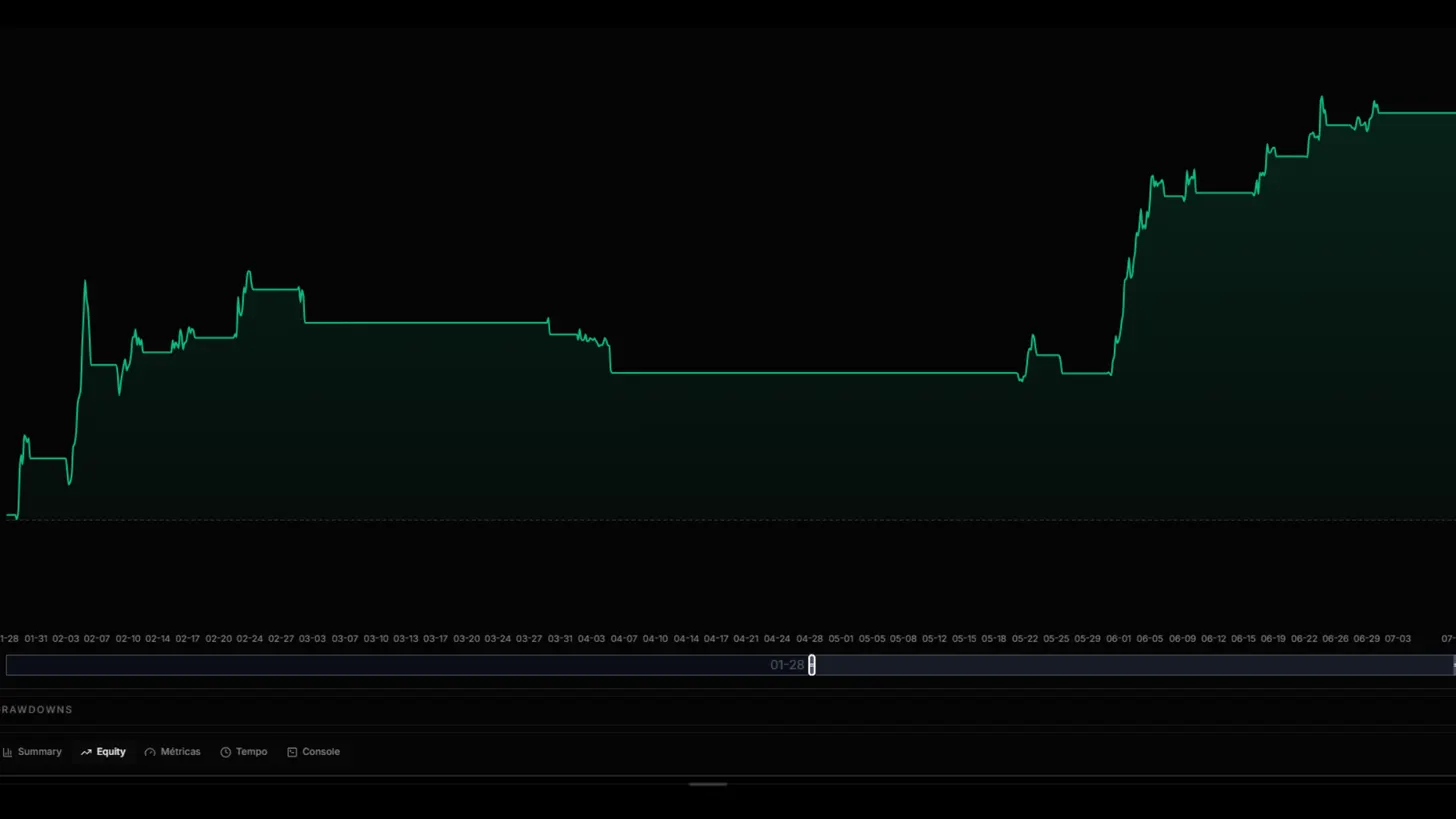Image resolution: width=1456 pixels, height=819 pixels.
Task: Select the Equity tab
Action: click(104, 752)
